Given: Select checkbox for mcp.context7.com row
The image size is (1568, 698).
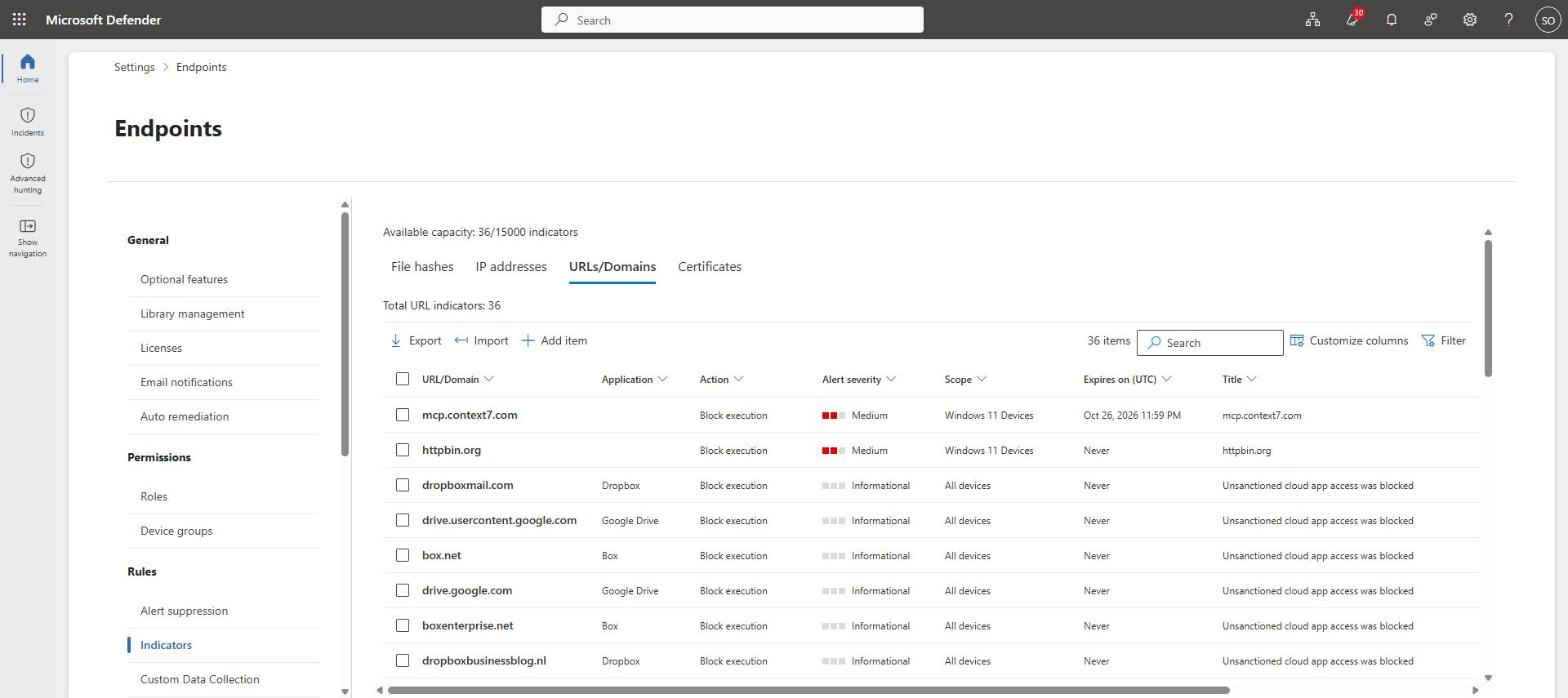Looking at the screenshot, I should [x=402, y=414].
